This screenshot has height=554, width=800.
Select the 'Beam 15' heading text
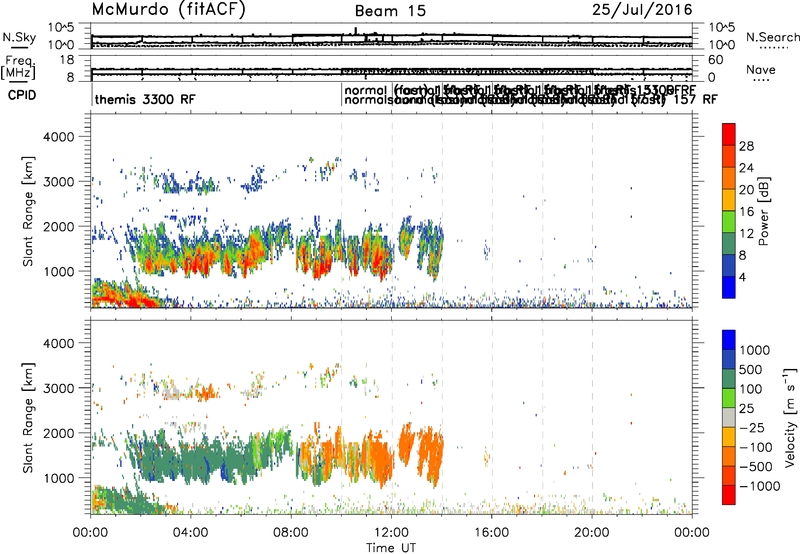click(390, 11)
